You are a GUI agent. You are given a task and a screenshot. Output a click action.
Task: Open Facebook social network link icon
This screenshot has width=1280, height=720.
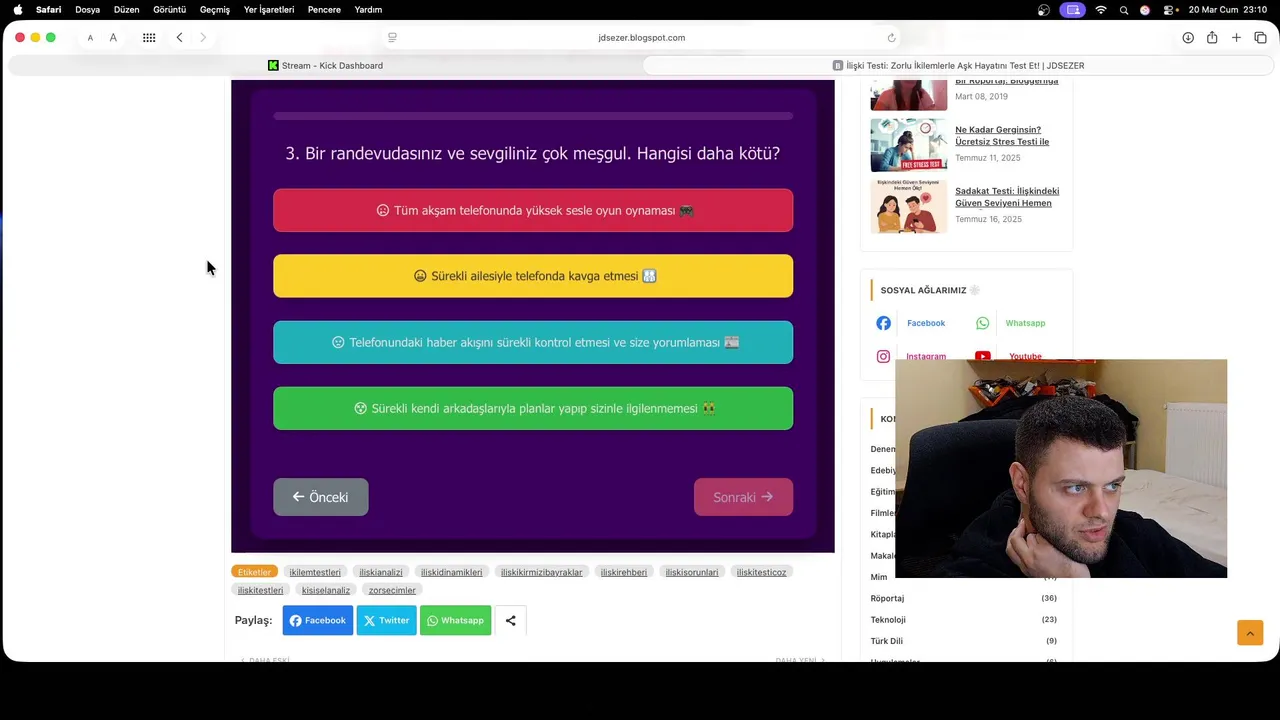coord(883,323)
